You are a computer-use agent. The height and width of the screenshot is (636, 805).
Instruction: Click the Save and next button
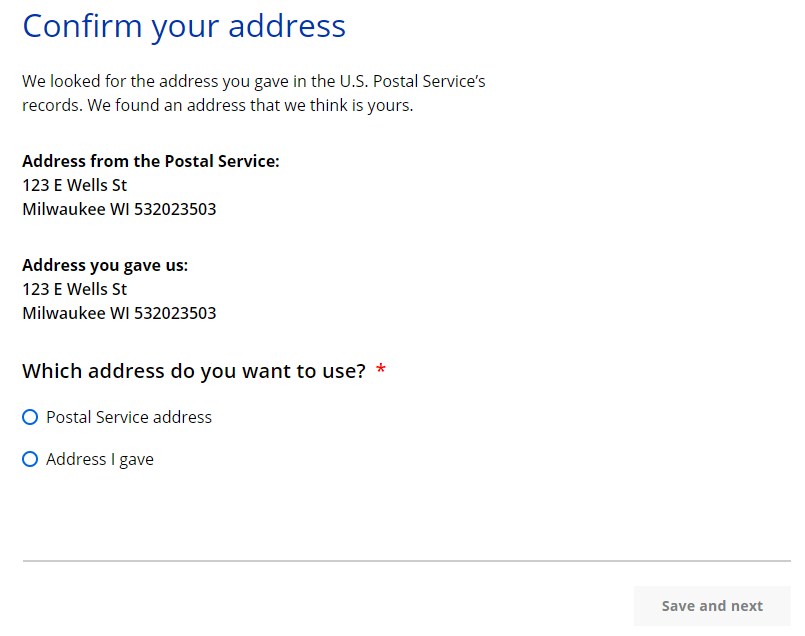tap(711, 606)
